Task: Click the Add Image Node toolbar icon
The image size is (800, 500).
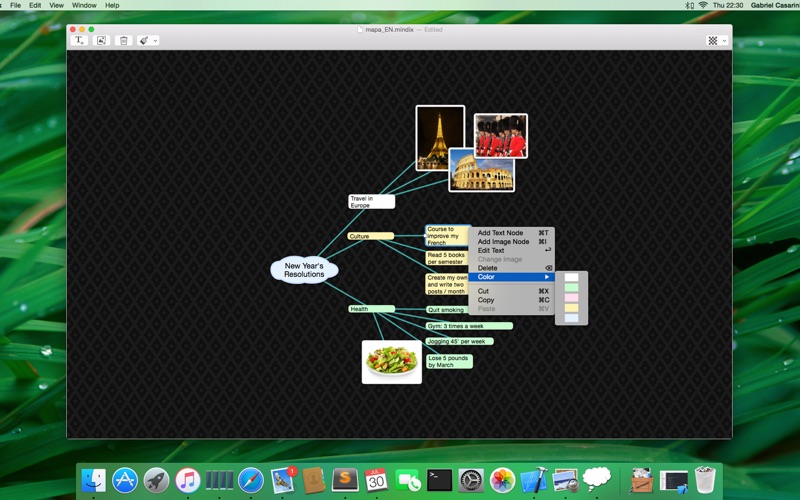Action: [102, 40]
